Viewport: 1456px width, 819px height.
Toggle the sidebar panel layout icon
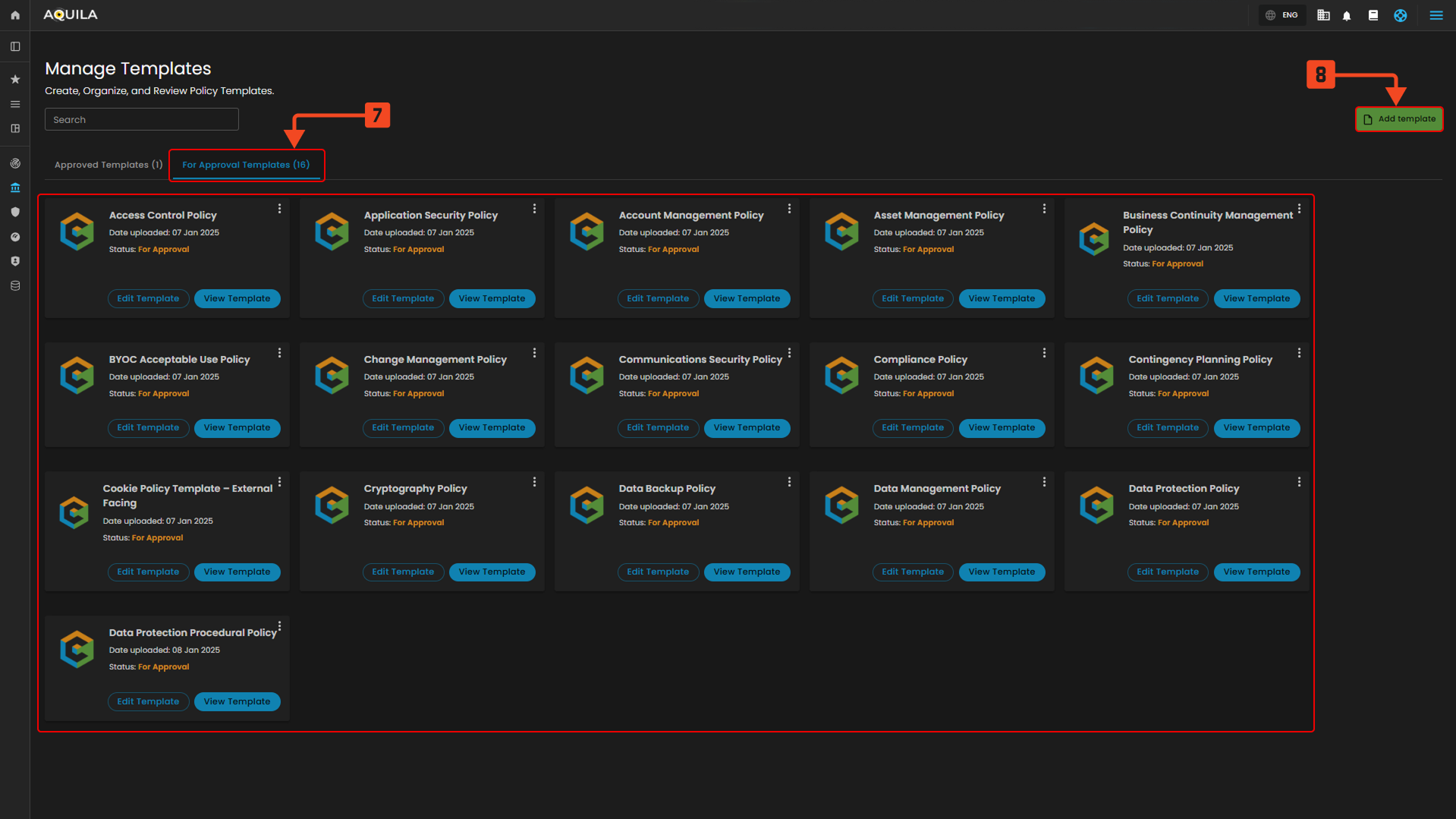(x=15, y=47)
